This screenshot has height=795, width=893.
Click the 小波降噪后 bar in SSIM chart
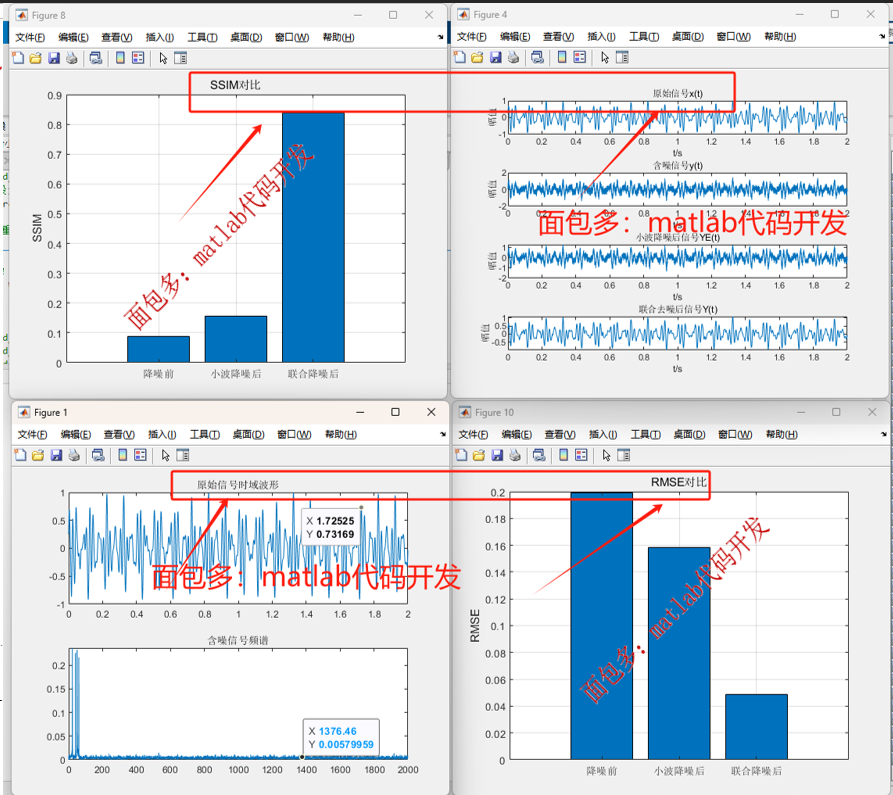(236, 339)
